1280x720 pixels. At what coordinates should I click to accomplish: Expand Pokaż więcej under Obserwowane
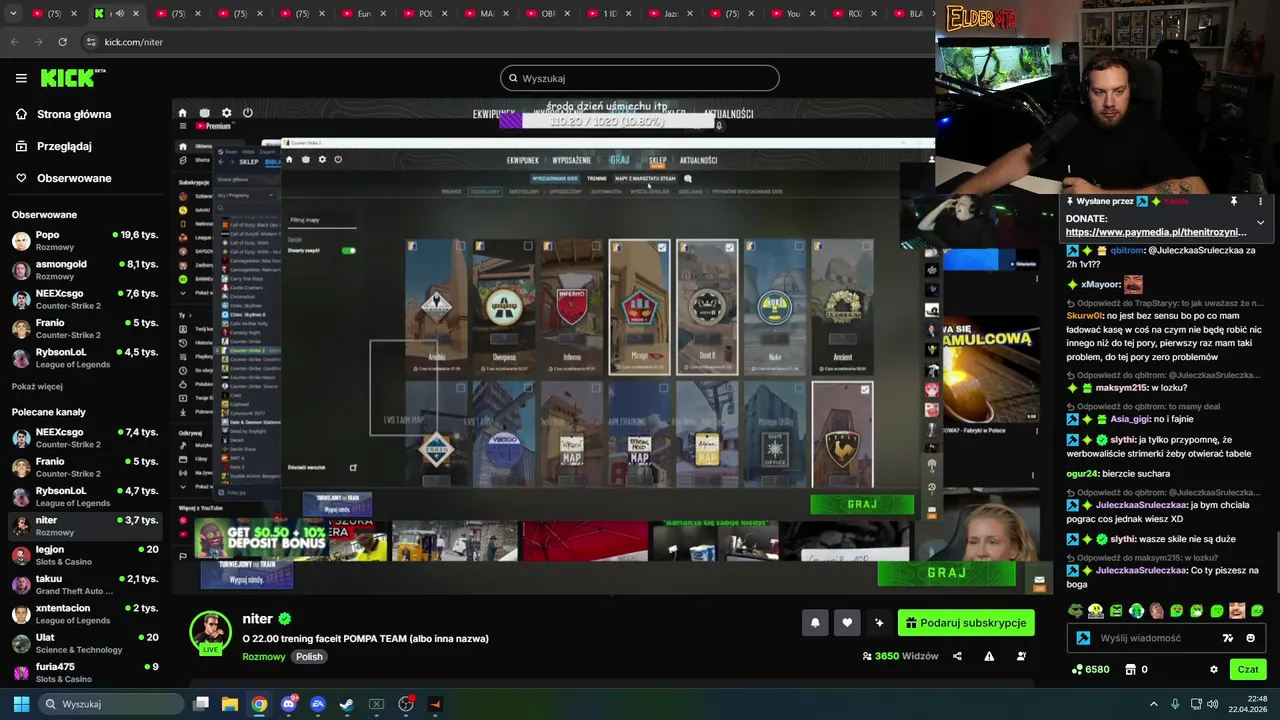click(x=37, y=386)
